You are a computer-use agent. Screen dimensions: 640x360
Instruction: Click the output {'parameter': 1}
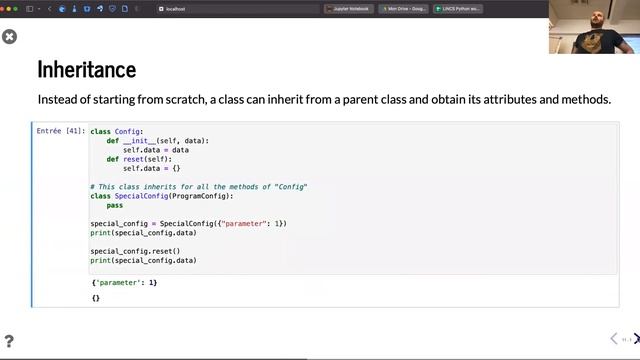click(124, 283)
